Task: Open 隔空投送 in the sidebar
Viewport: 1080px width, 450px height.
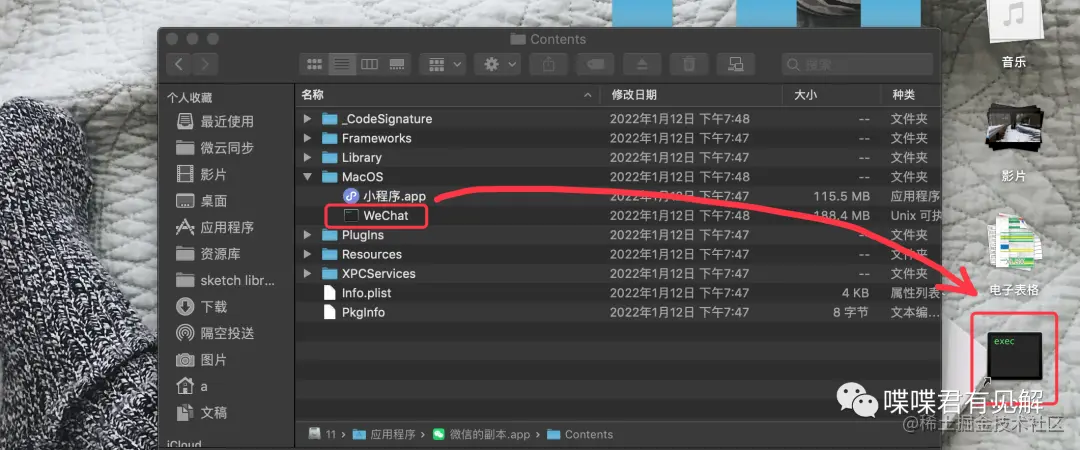Action: point(216,334)
